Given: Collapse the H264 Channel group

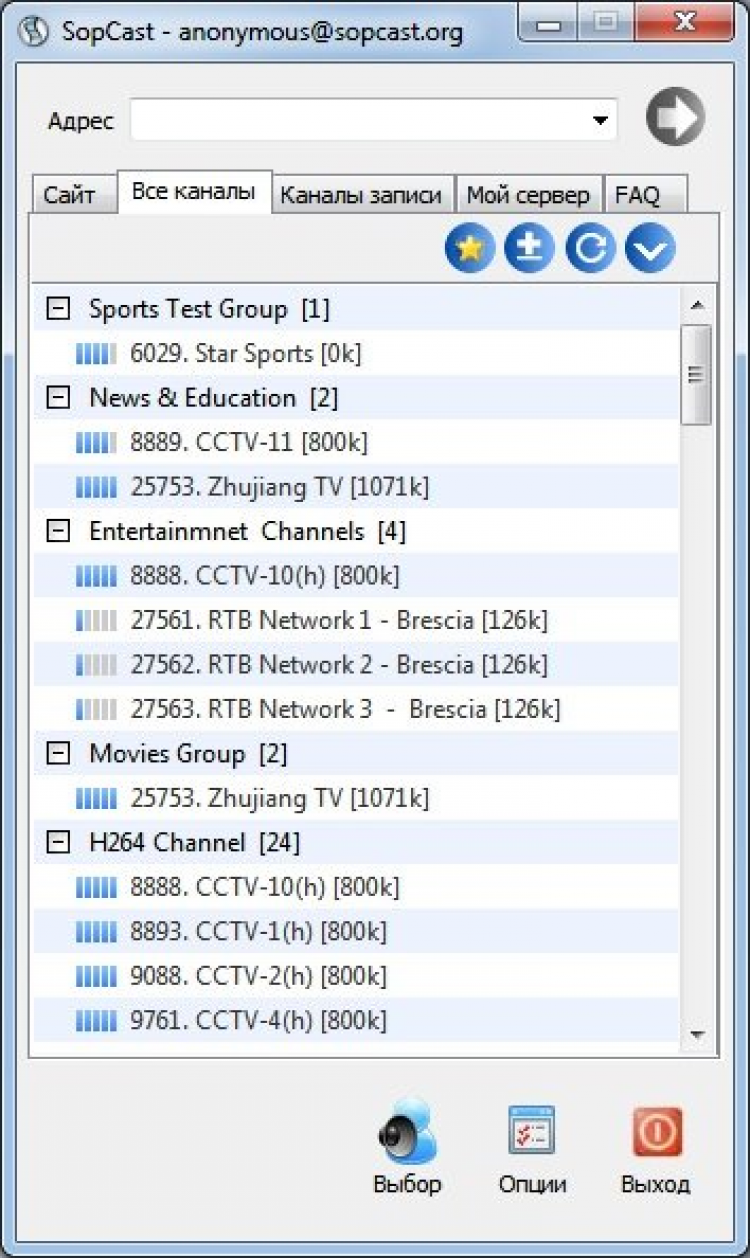Looking at the screenshot, I should click(59, 843).
